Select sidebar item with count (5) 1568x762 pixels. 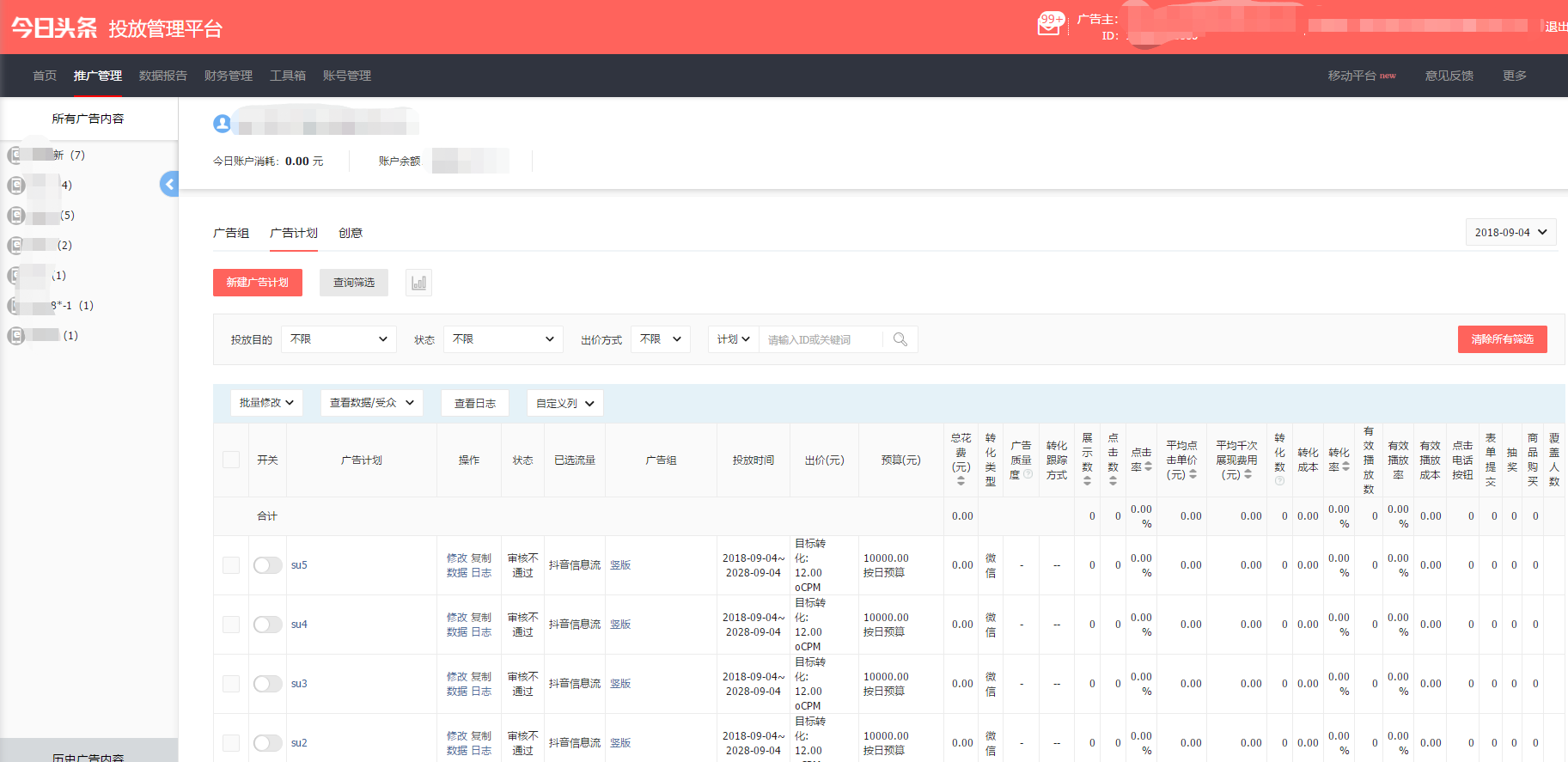[42, 216]
